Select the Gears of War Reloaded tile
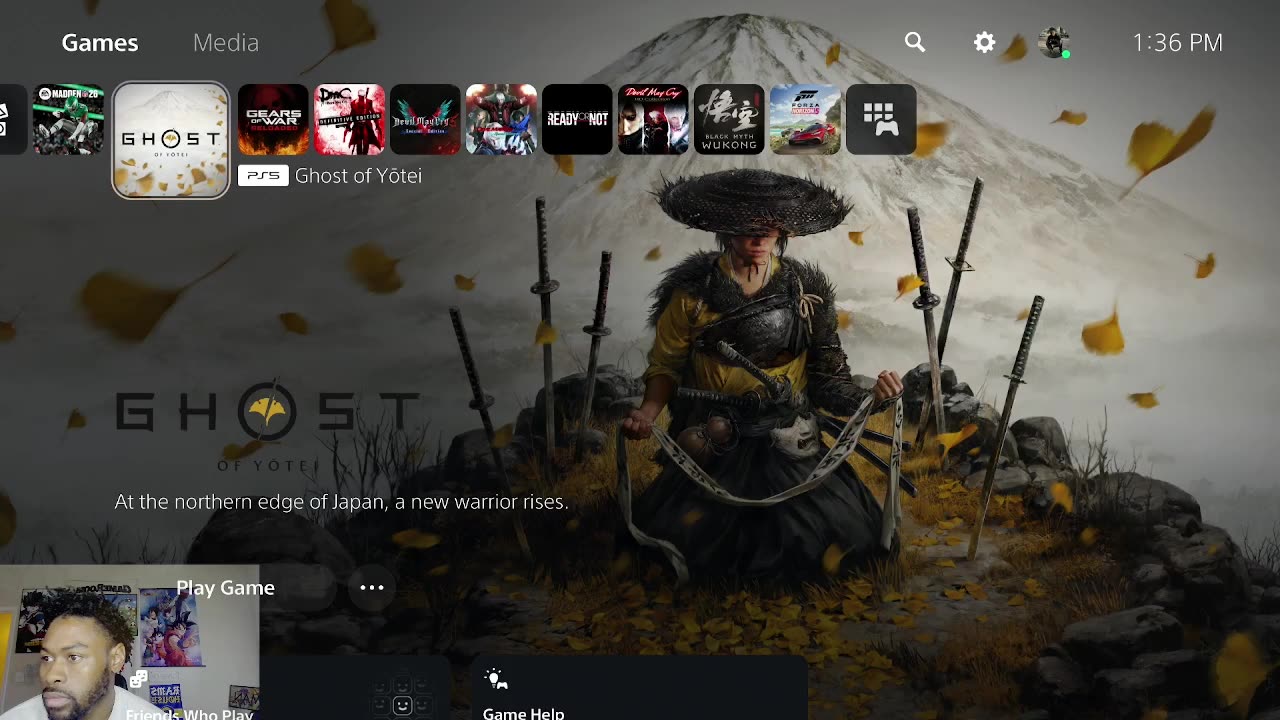The image size is (1280, 720). coord(273,120)
